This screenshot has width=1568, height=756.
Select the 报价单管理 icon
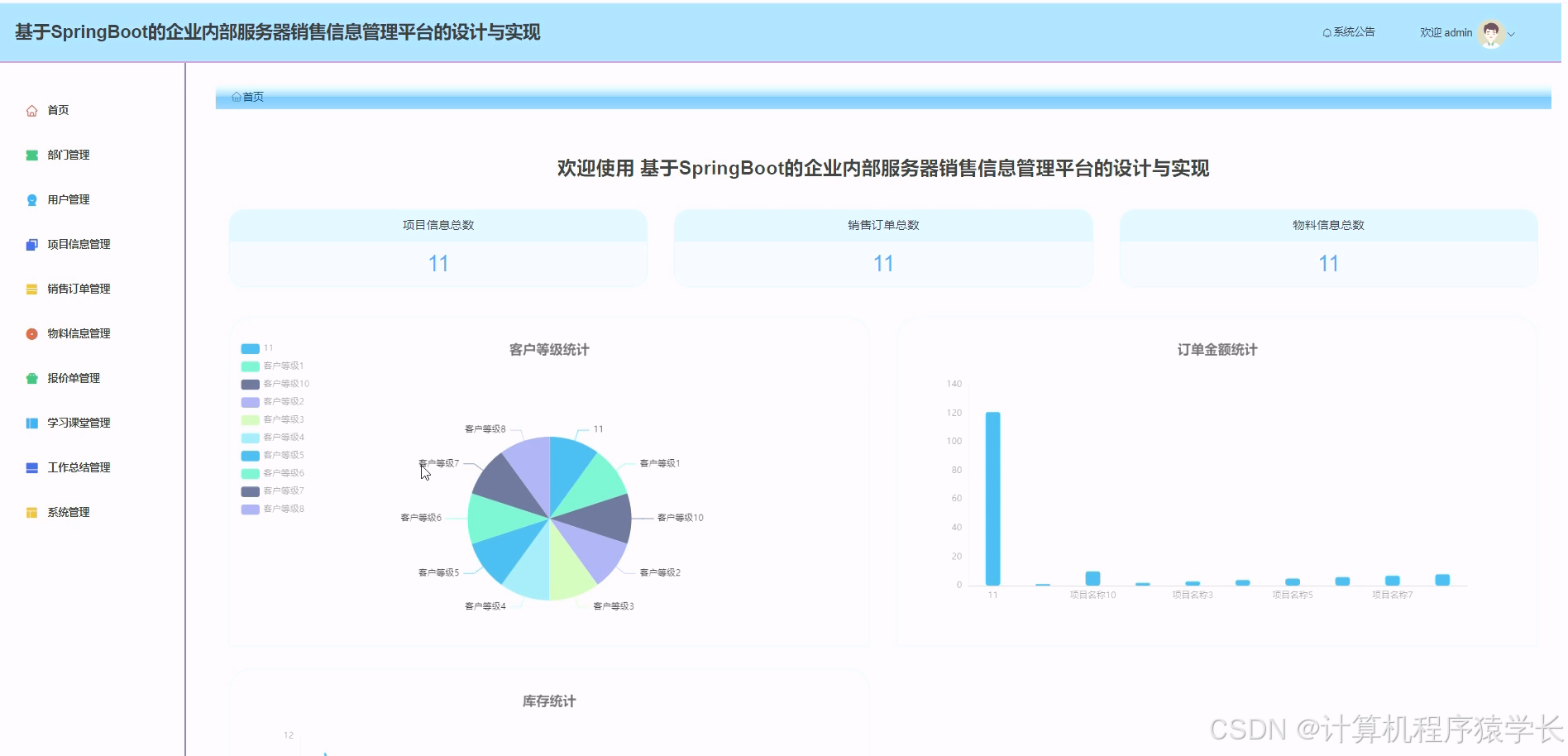[x=31, y=377]
